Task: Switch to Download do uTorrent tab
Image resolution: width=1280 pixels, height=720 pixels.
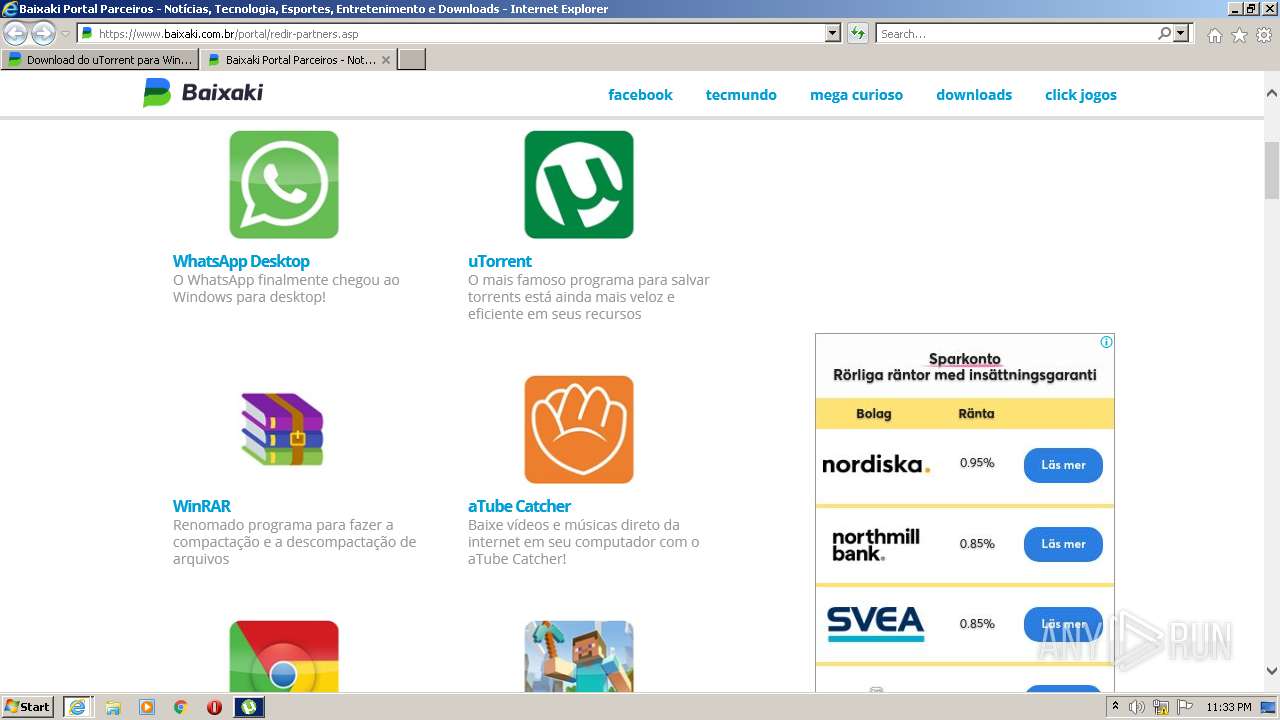Action: tap(100, 60)
